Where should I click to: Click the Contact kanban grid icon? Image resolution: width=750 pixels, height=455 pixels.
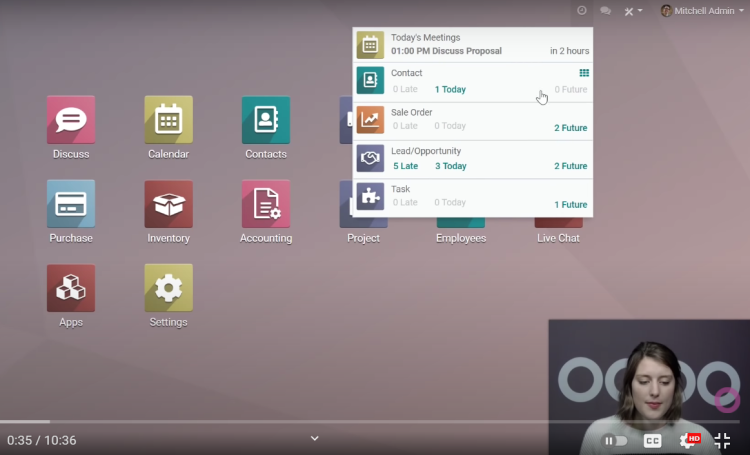(x=584, y=73)
